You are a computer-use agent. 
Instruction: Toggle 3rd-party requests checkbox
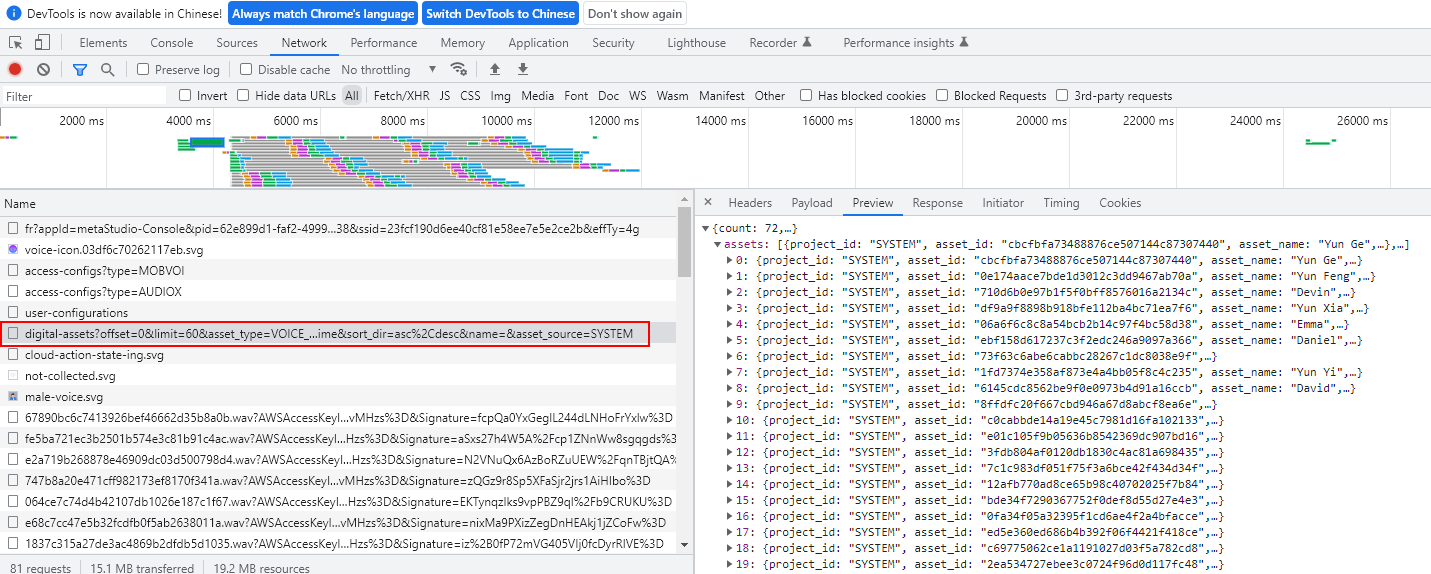(1062, 95)
